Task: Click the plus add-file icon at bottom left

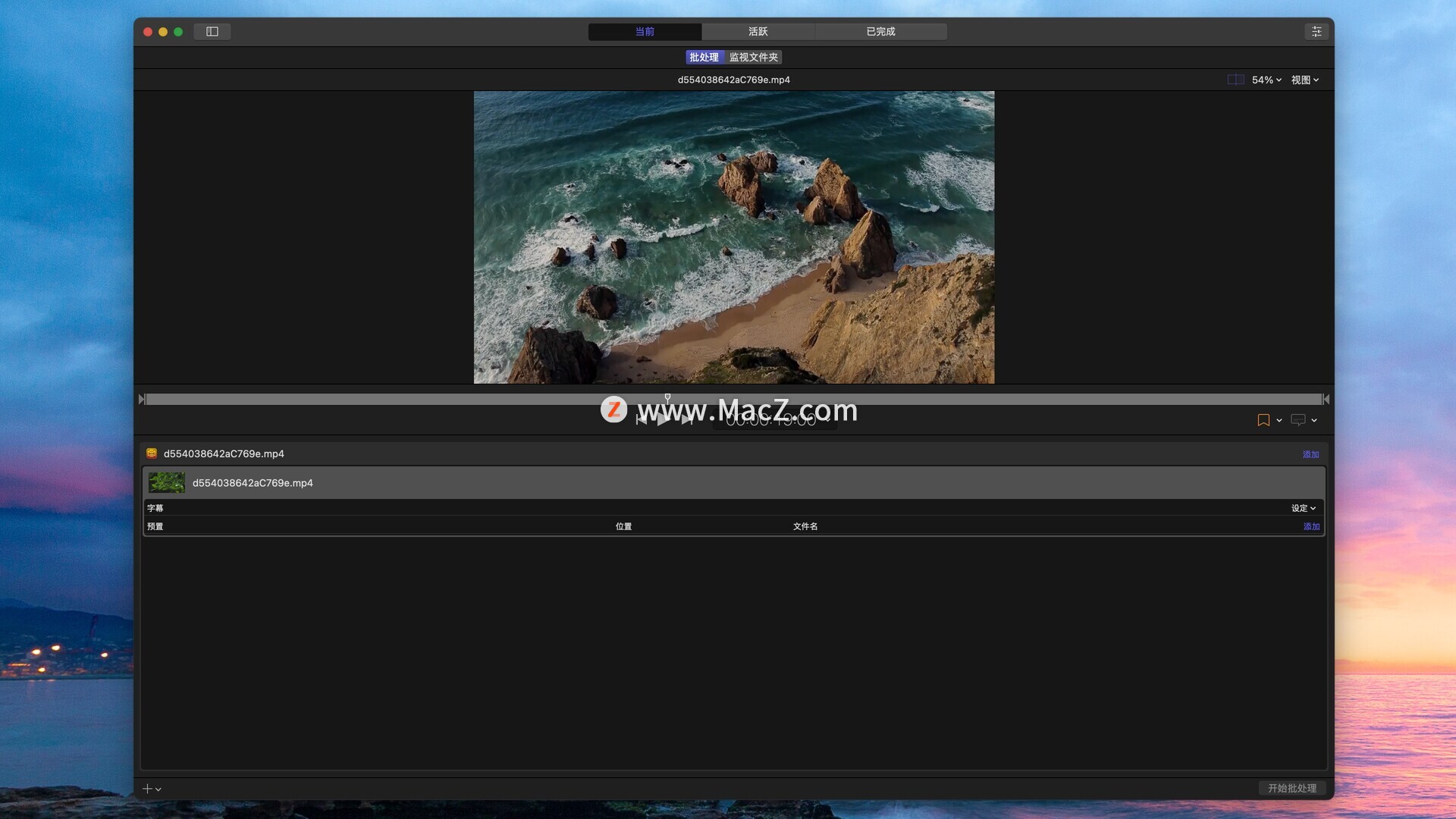Action: [x=148, y=789]
